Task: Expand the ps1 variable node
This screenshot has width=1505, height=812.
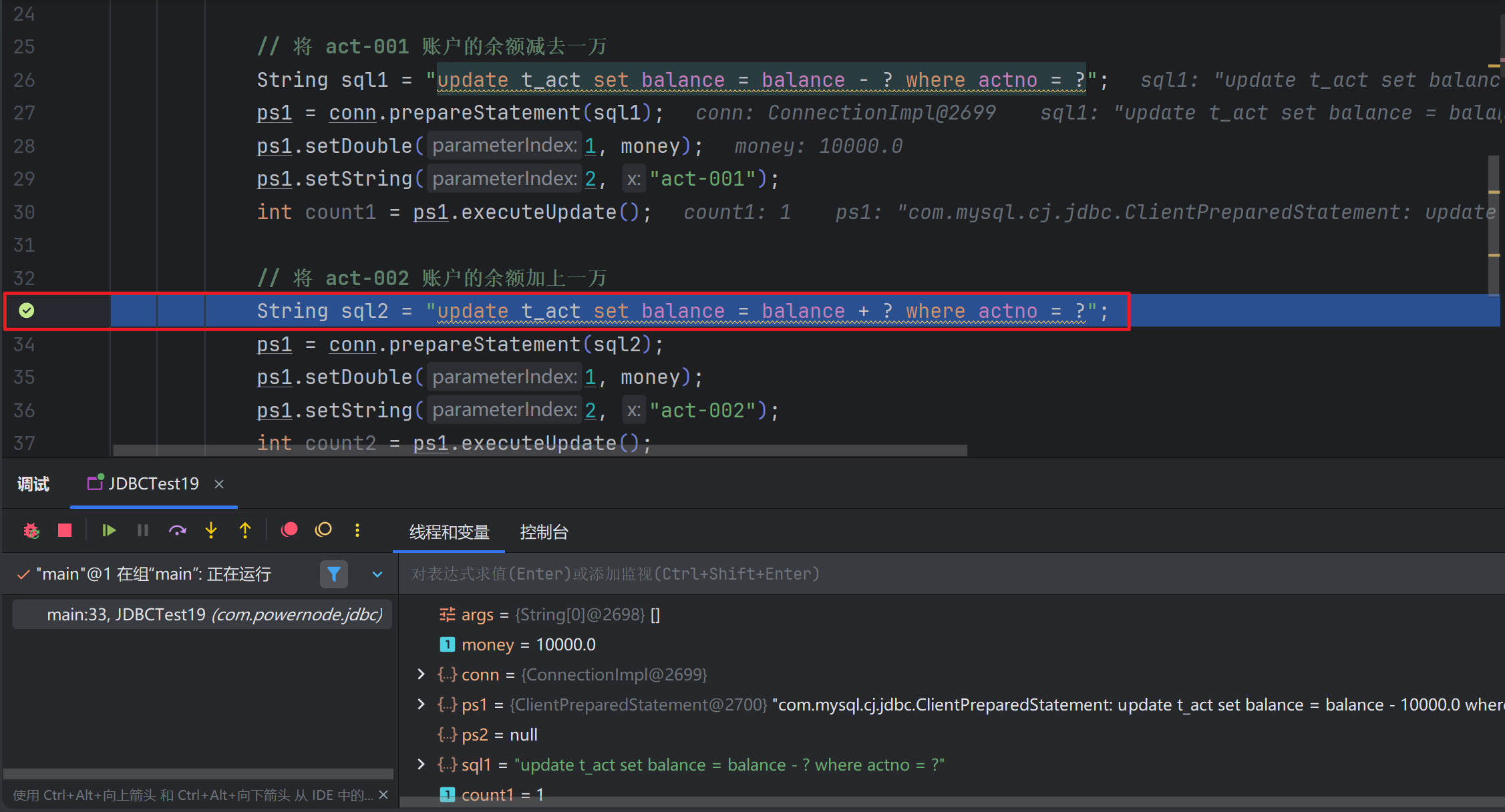Action: tap(421, 704)
